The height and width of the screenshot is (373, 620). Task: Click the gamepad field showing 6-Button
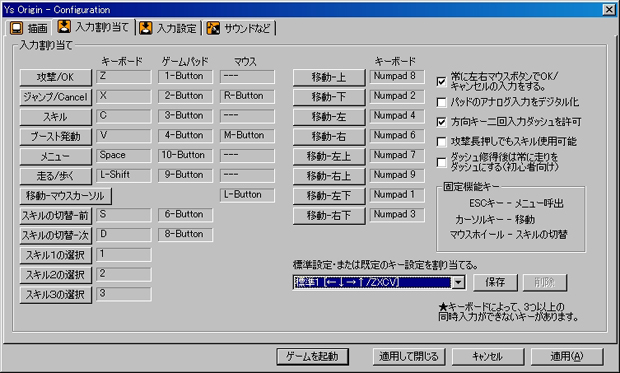coord(185,215)
